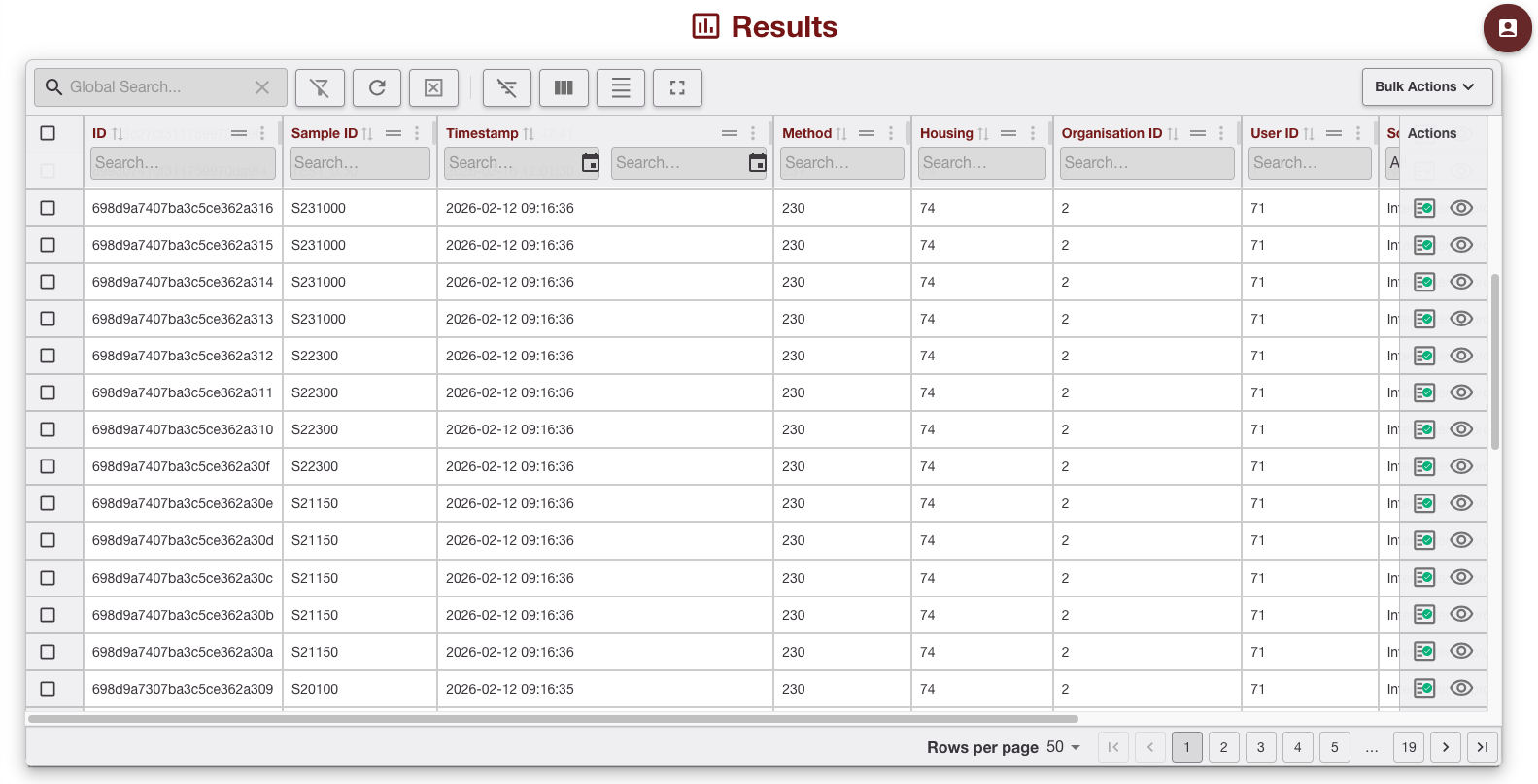Sort by the Method column
This screenshot has width=1538, height=784.
coord(841,134)
